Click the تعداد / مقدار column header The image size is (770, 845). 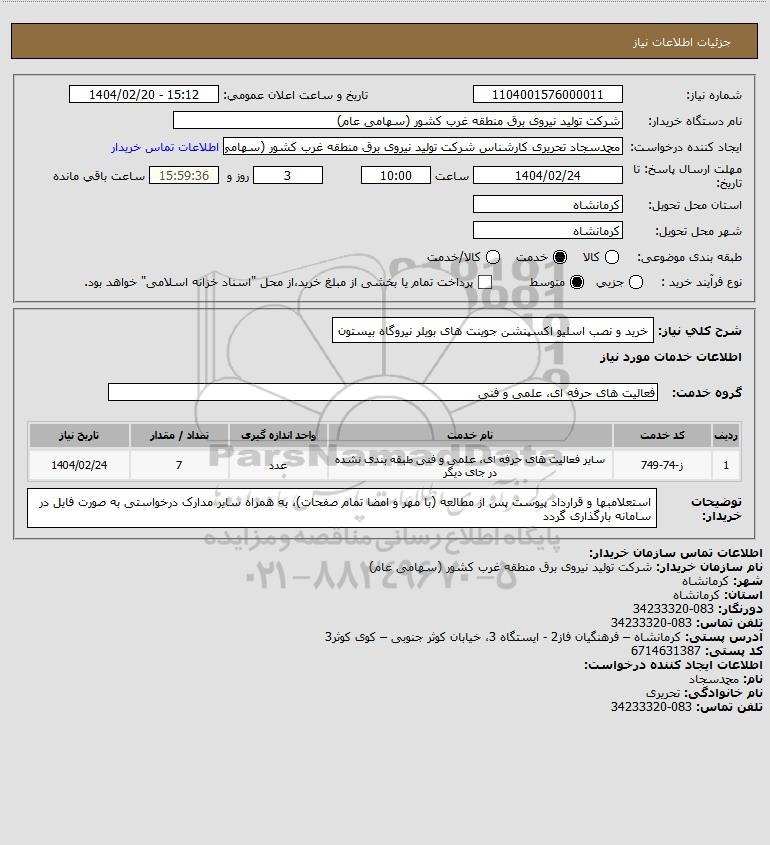[179, 435]
